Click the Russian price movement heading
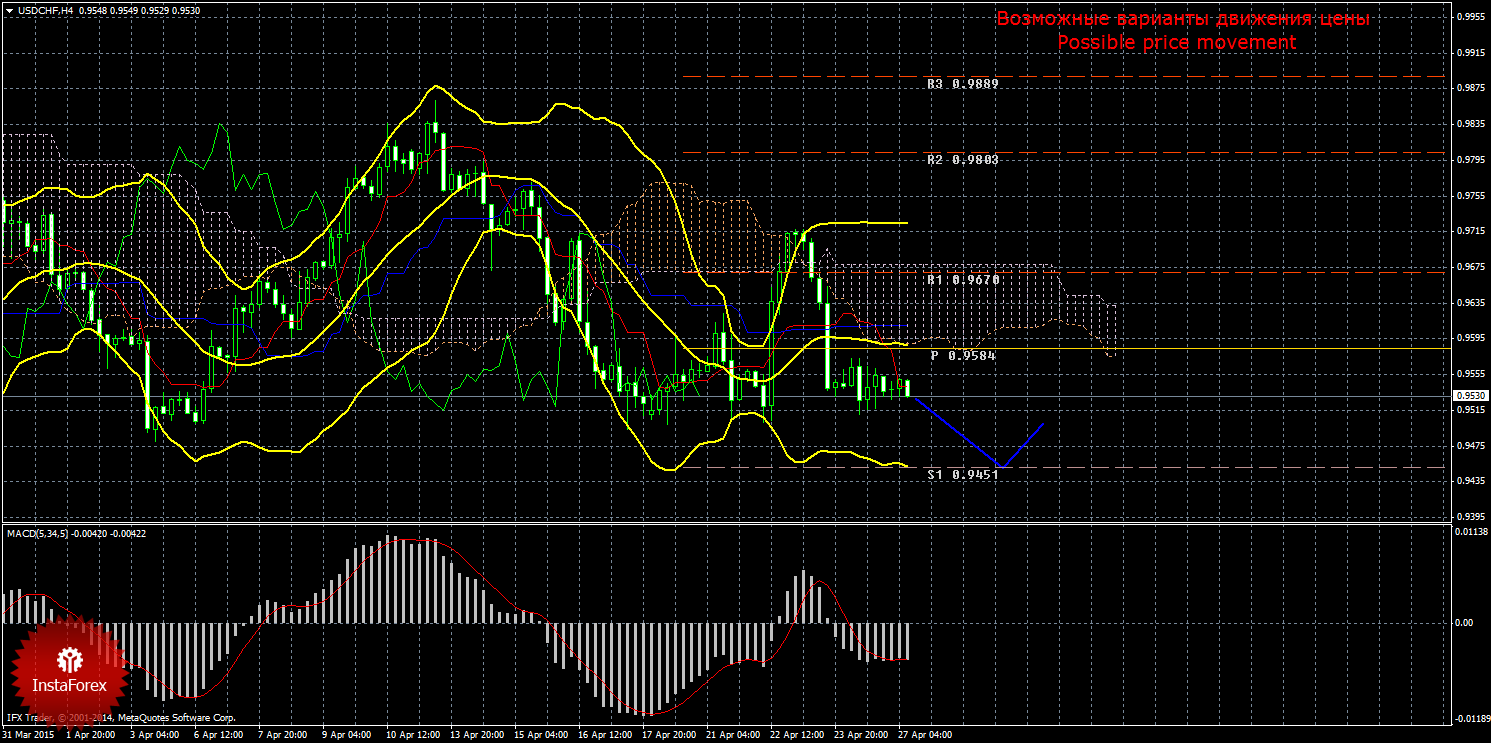The height and width of the screenshot is (743, 1491). coord(1183,20)
